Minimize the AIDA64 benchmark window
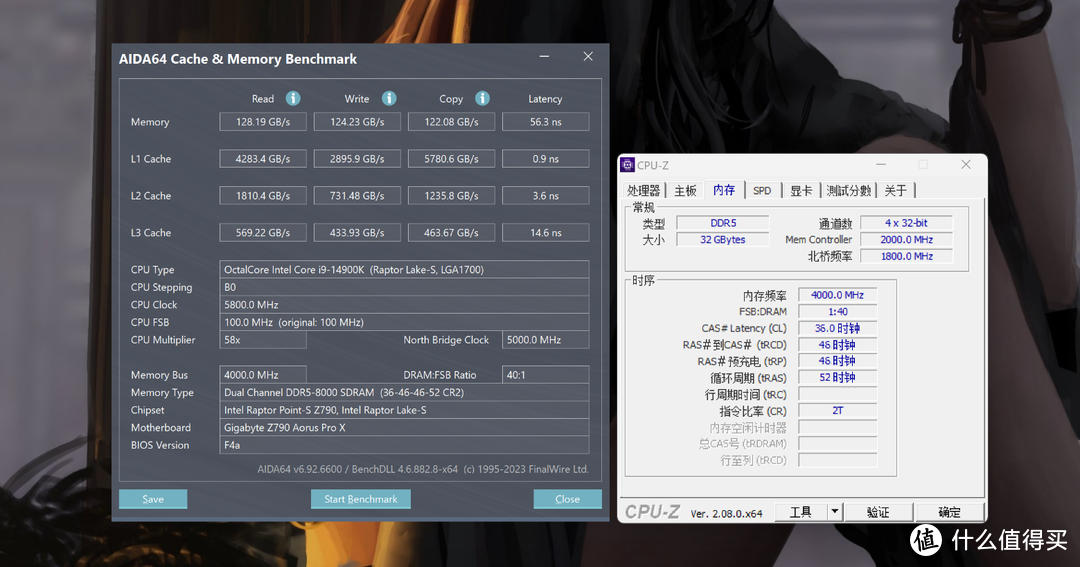 coord(544,56)
